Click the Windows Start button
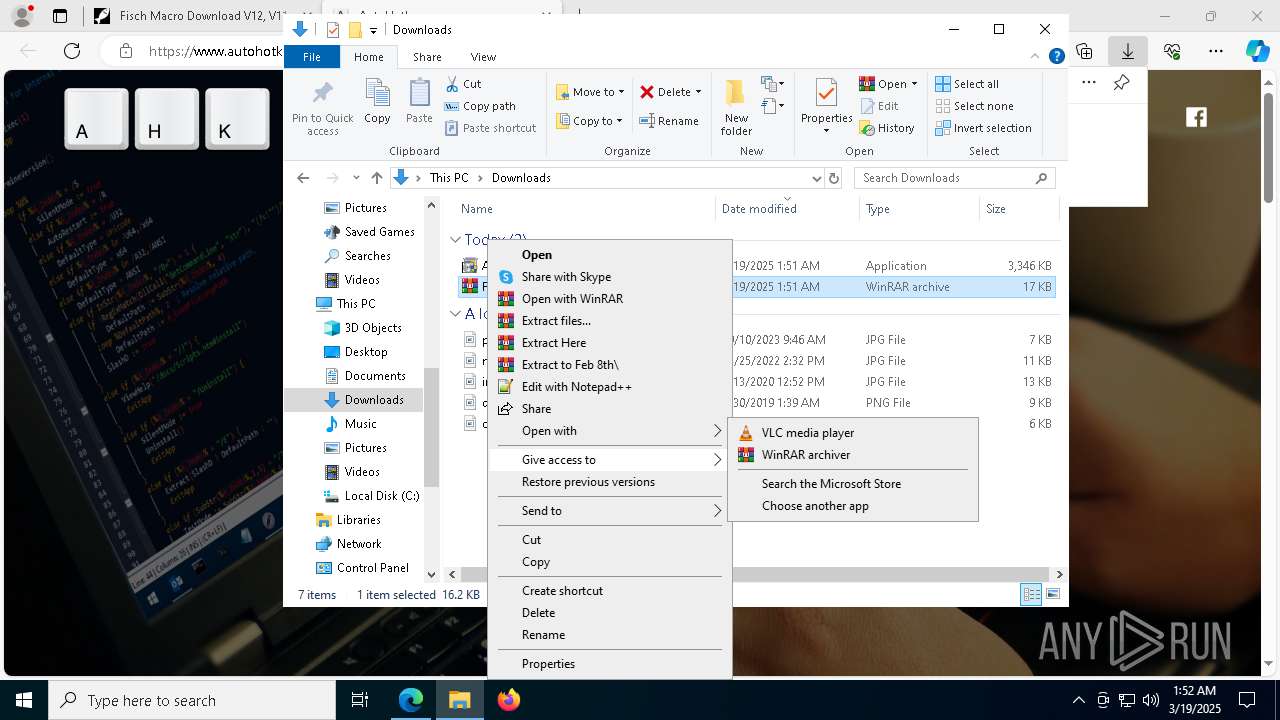Viewport: 1280px width, 720px height. (24, 700)
